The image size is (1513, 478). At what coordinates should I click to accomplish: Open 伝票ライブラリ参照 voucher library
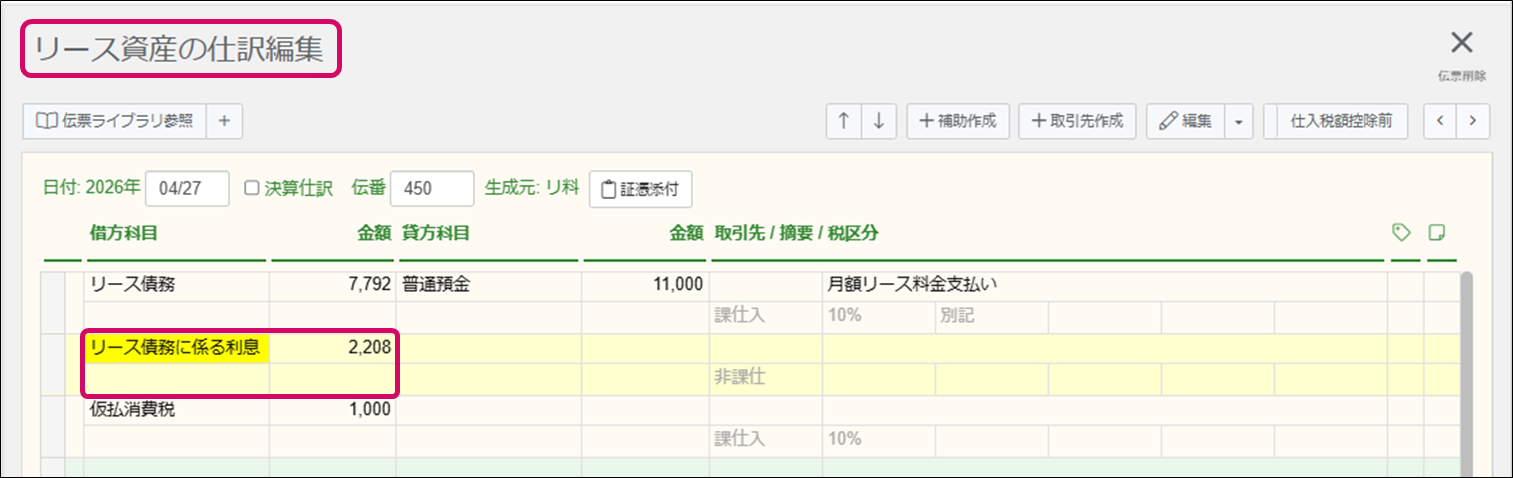(115, 121)
